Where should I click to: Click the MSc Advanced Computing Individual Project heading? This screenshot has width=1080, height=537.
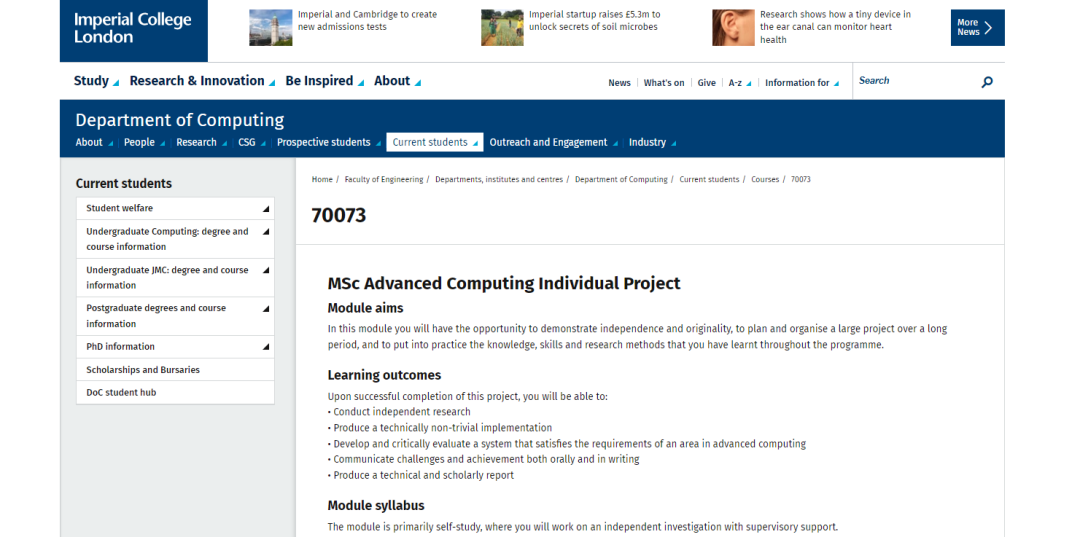(503, 283)
